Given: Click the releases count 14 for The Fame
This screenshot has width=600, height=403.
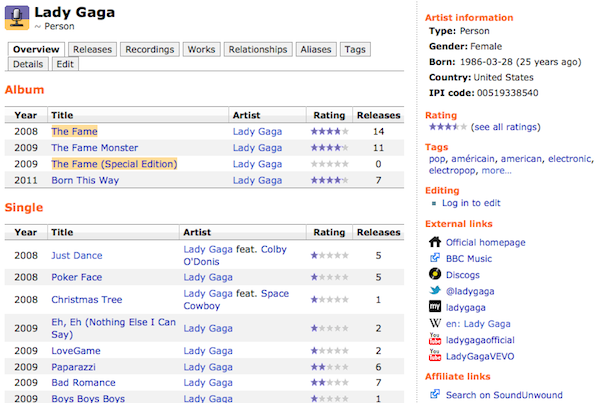Looking at the screenshot, I should coord(378,131).
